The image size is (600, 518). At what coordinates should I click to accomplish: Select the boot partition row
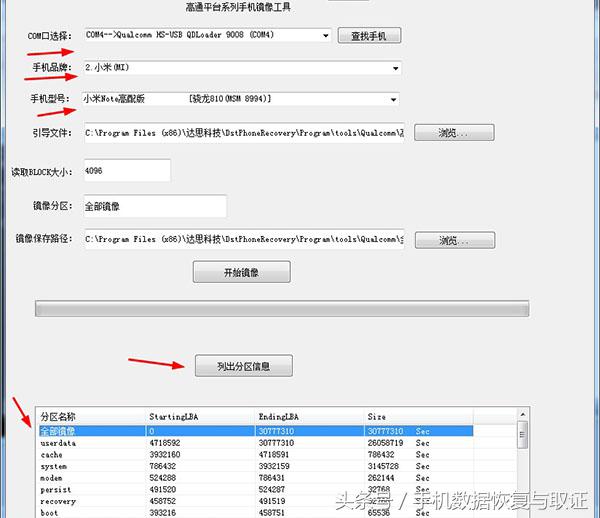coord(256,513)
